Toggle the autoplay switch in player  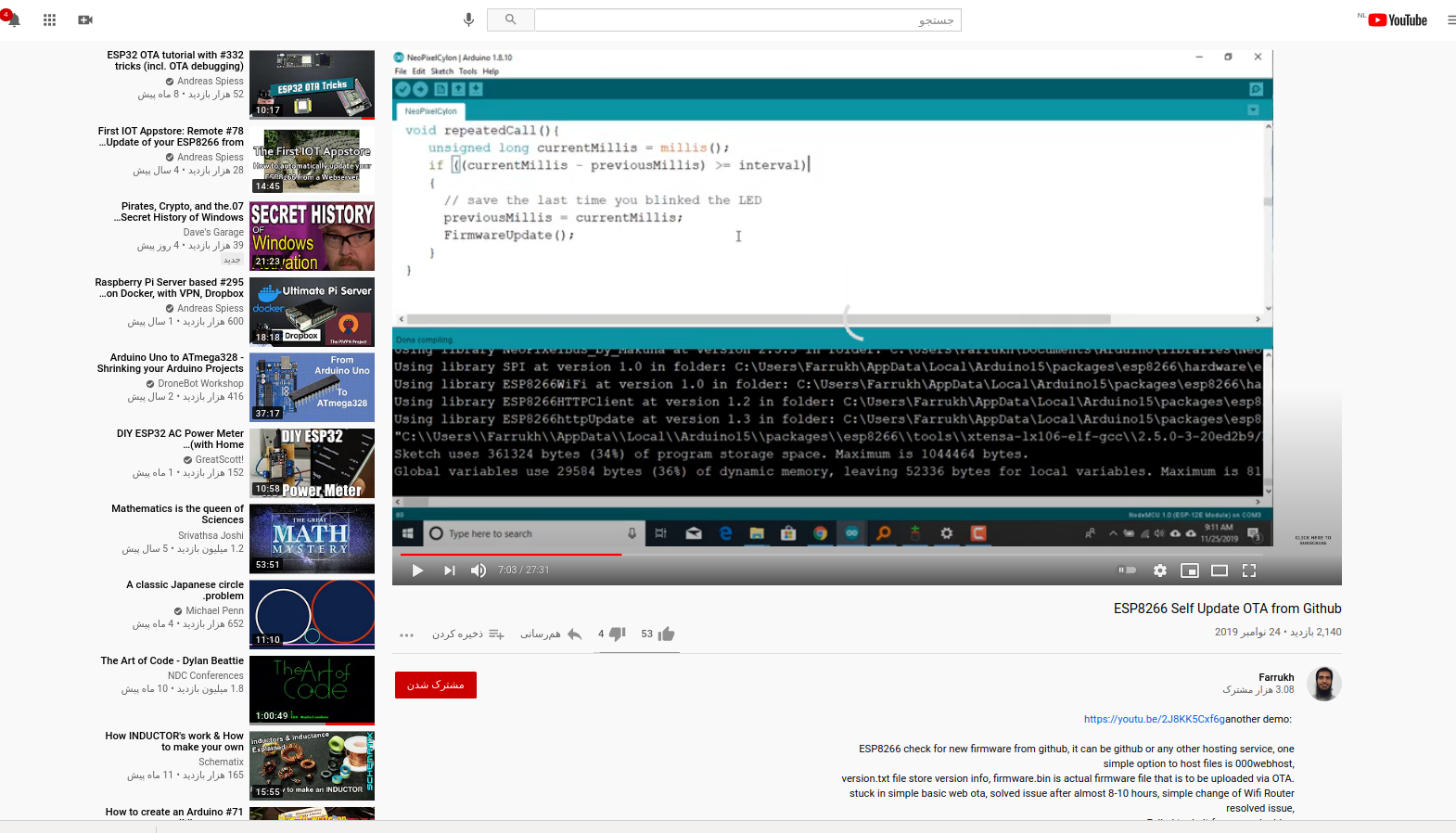click(1128, 570)
